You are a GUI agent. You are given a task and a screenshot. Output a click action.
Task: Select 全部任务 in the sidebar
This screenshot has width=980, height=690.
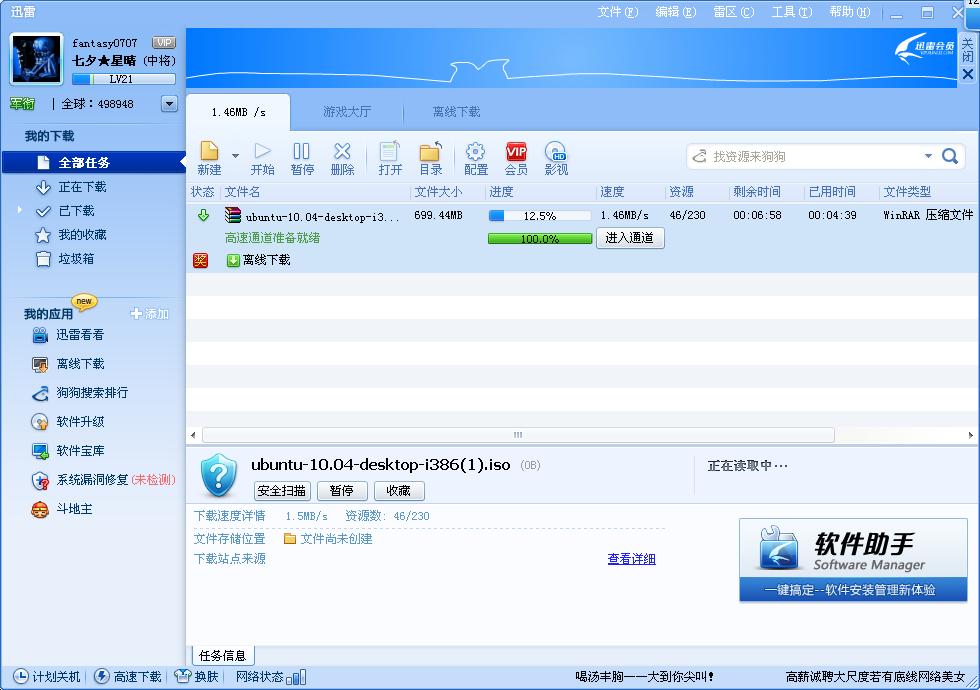(x=93, y=162)
